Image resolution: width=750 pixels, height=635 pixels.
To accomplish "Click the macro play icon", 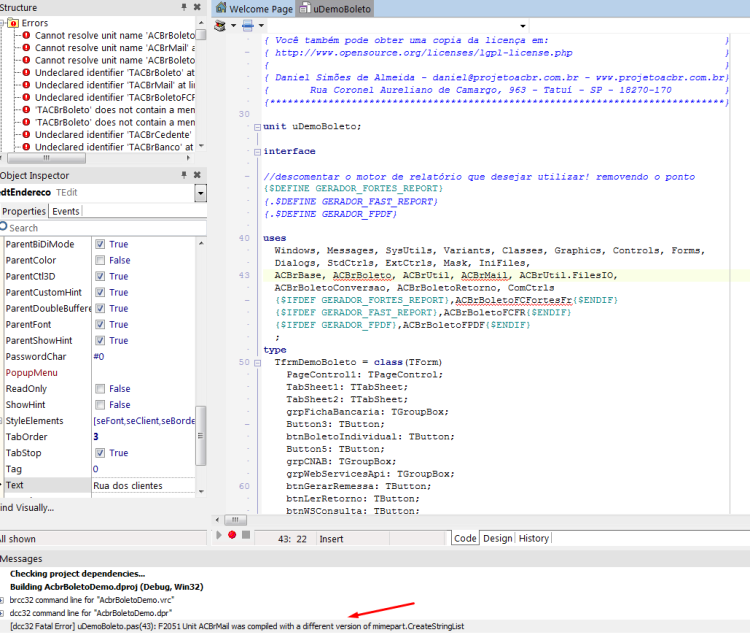I will pos(219,535).
